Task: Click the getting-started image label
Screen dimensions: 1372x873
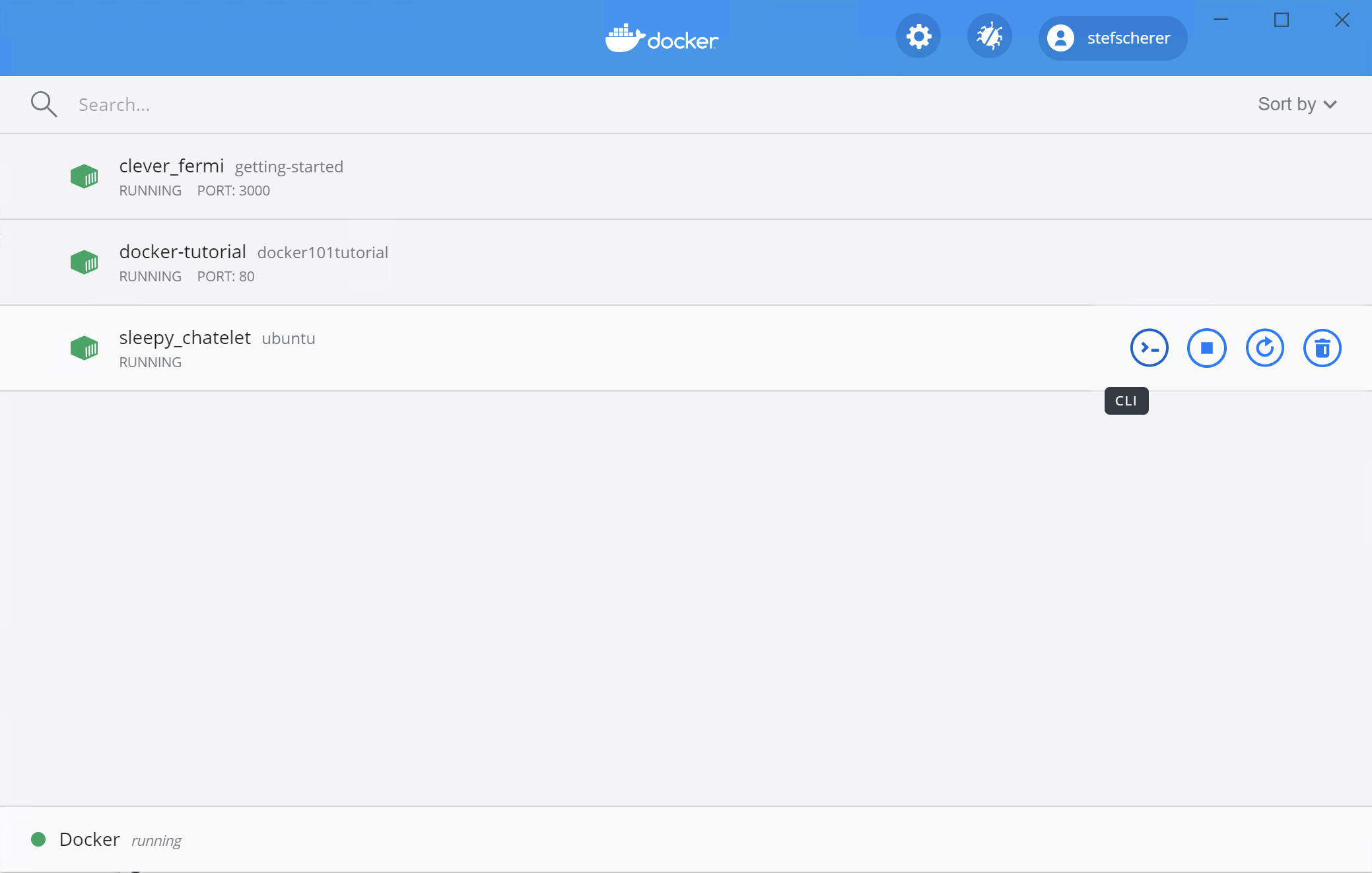Action: pyautogui.click(x=289, y=166)
